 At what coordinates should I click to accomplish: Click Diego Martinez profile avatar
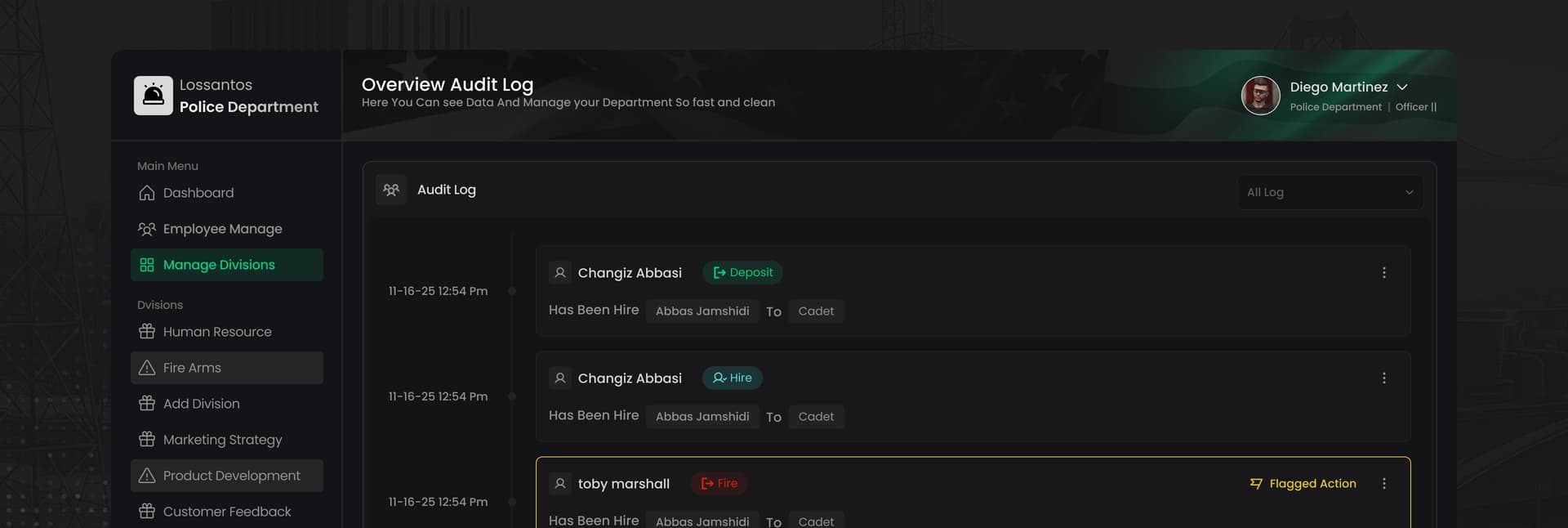coord(1260,96)
